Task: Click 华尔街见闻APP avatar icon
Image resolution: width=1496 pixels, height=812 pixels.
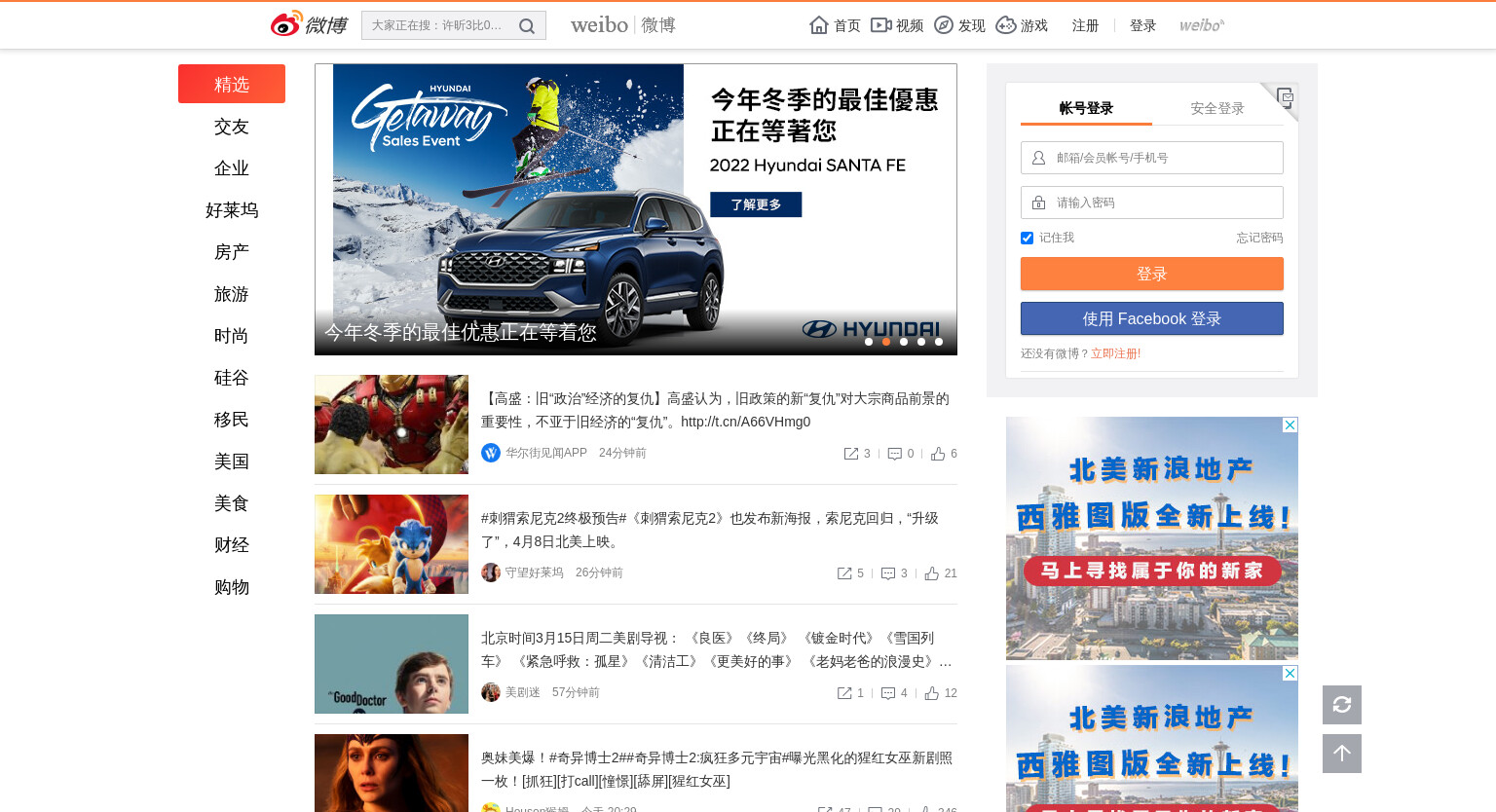Action: click(x=491, y=453)
